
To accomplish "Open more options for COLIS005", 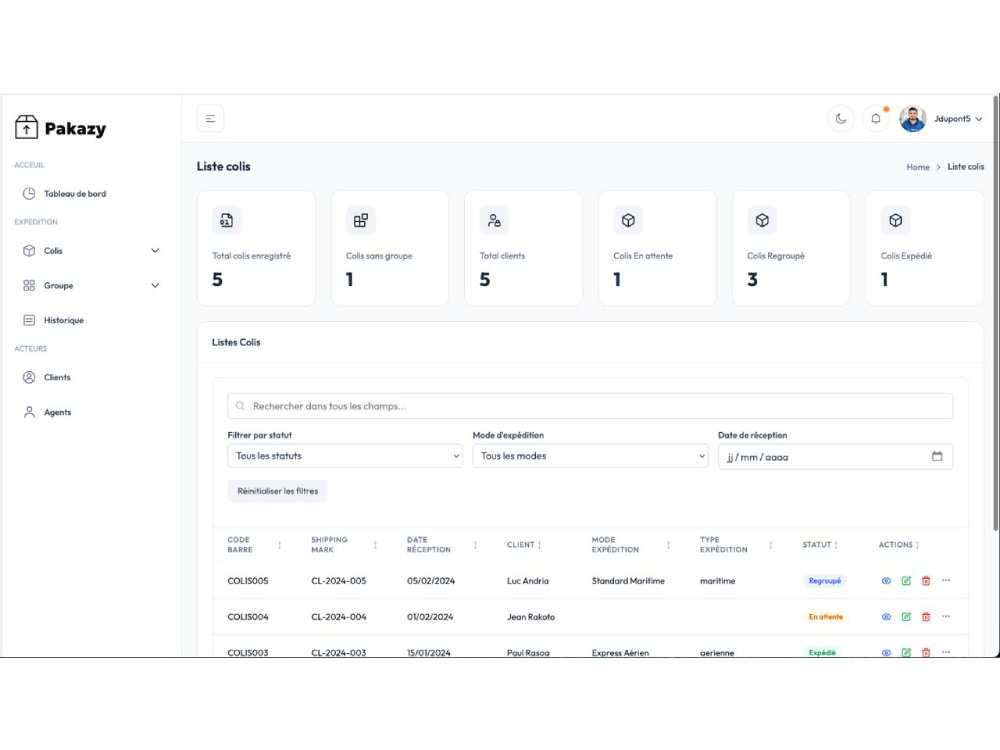I will pos(946,580).
